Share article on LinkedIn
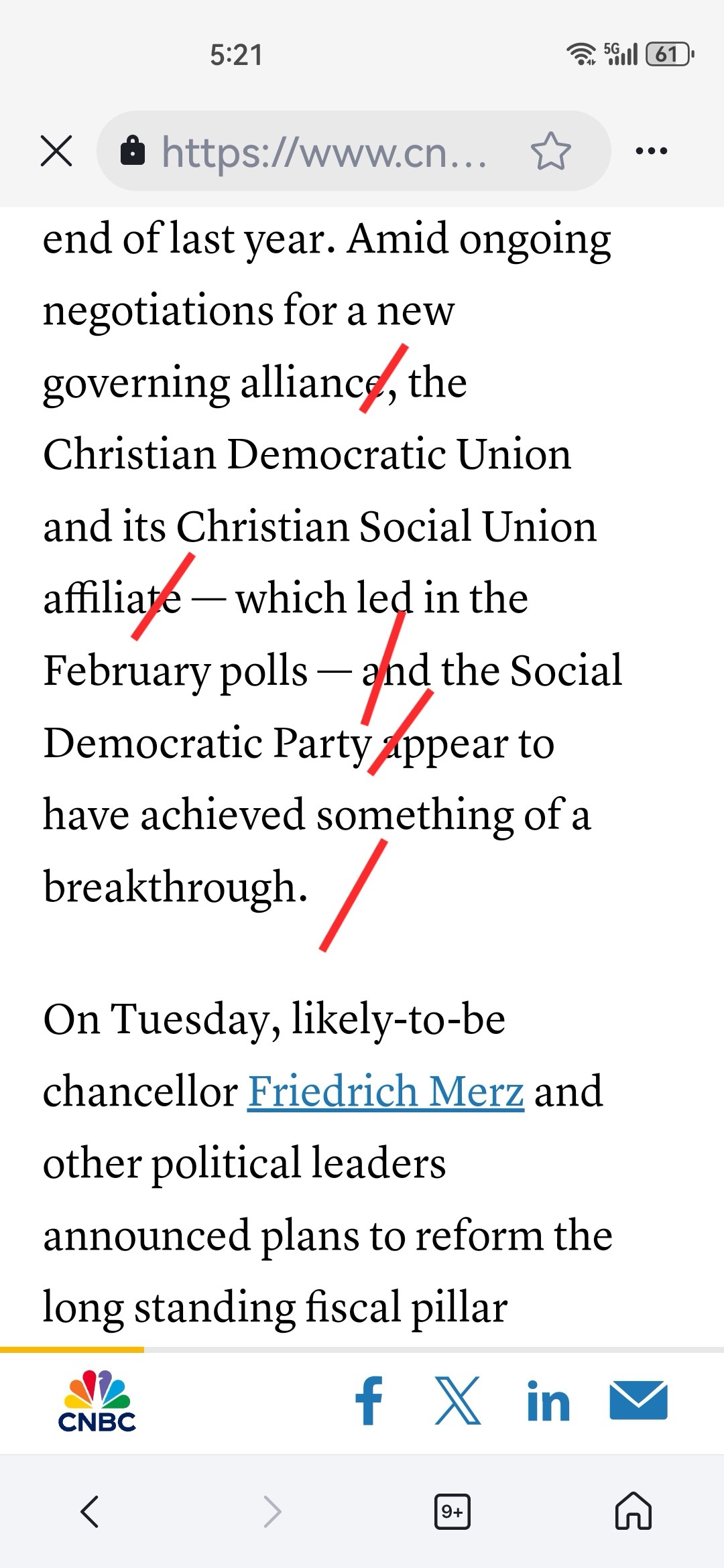The width and height of the screenshot is (724, 1568). [548, 1401]
